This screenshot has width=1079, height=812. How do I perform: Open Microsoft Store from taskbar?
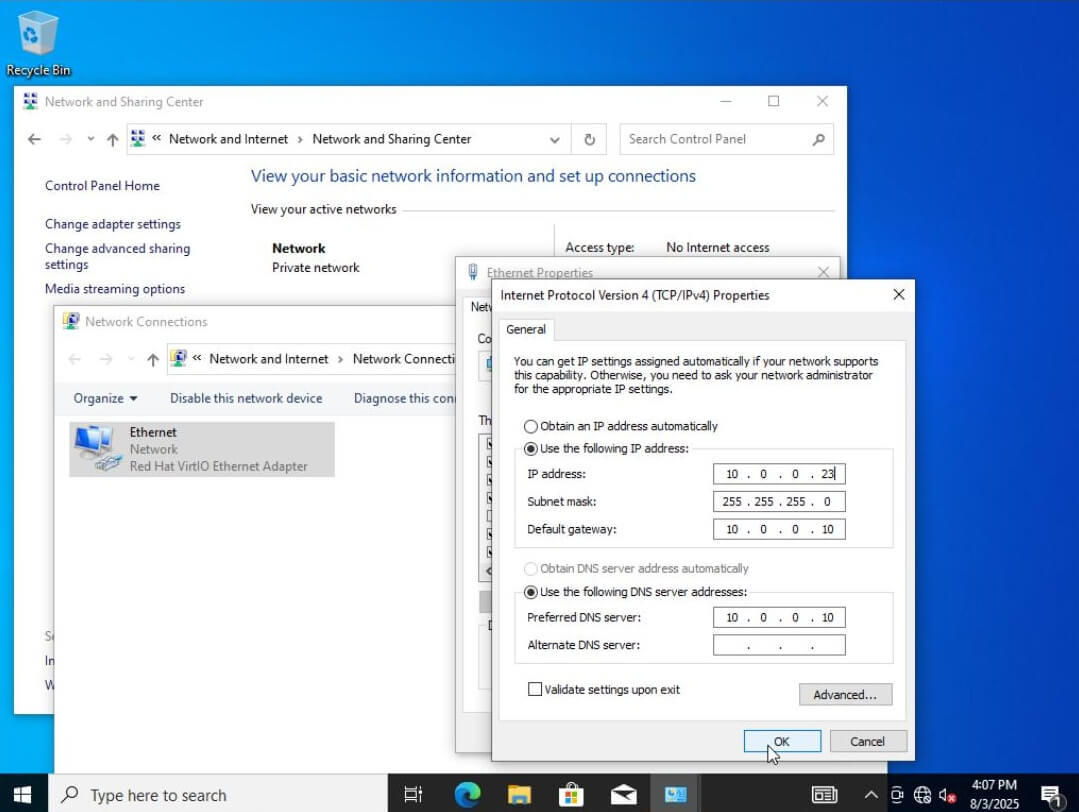click(571, 795)
